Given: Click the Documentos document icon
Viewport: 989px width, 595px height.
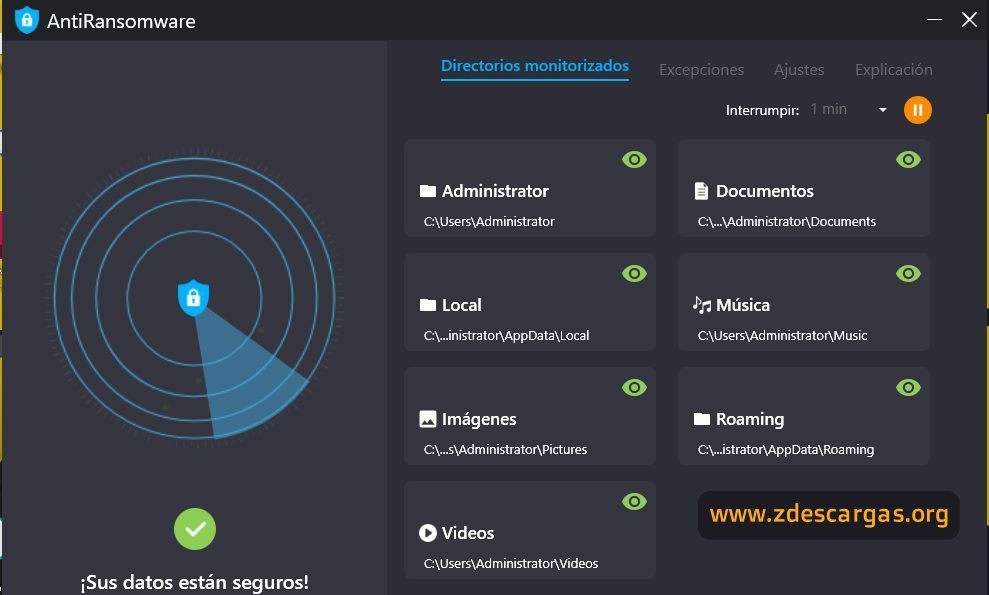Looking at the screenshot, I should [701, 191].
